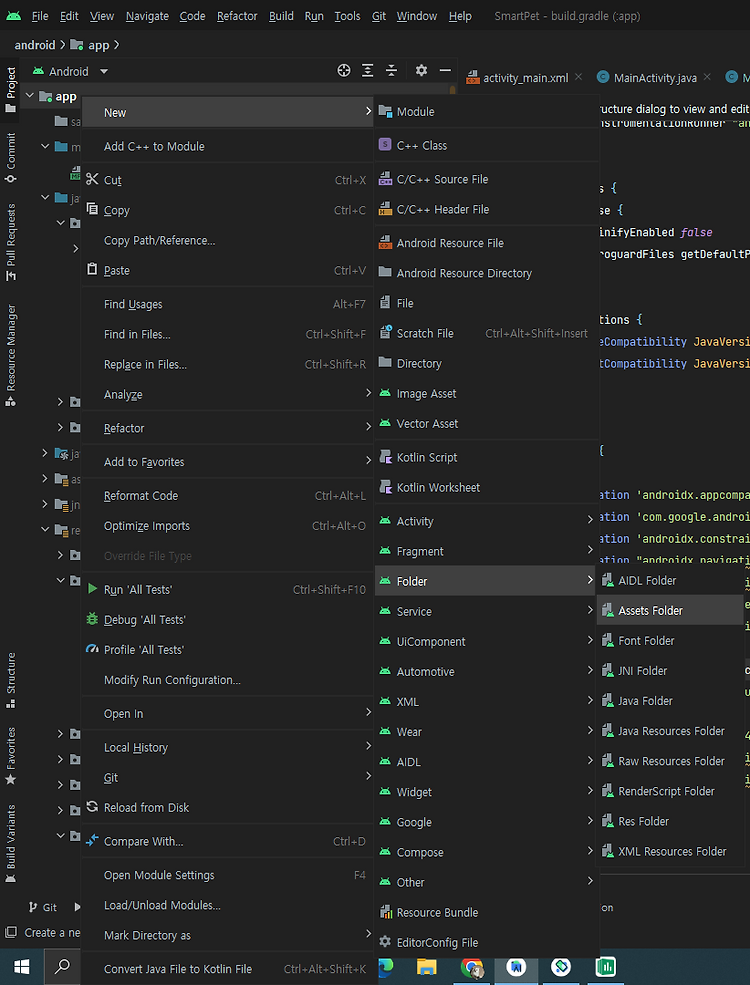Screen dimensions: 750x985
Task: Open the Refactor submenu in context menu
Action: coord(228,428)
